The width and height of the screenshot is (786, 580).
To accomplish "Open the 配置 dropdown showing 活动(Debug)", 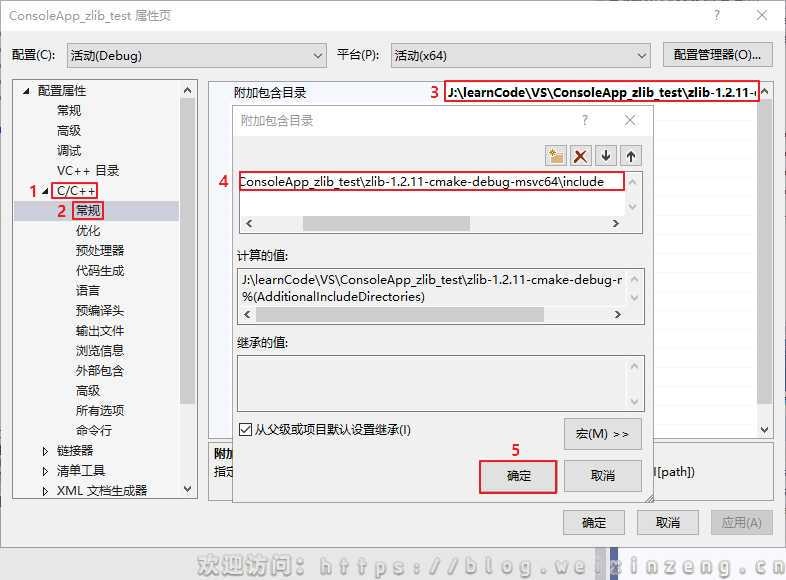I will [x=196, y=56].
